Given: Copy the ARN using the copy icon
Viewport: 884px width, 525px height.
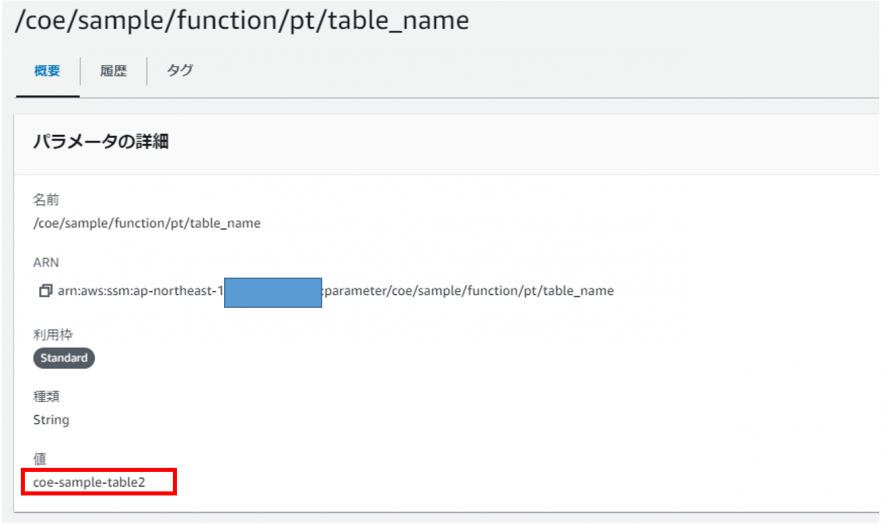Looking at the screenshot, I should coord(45,291).
